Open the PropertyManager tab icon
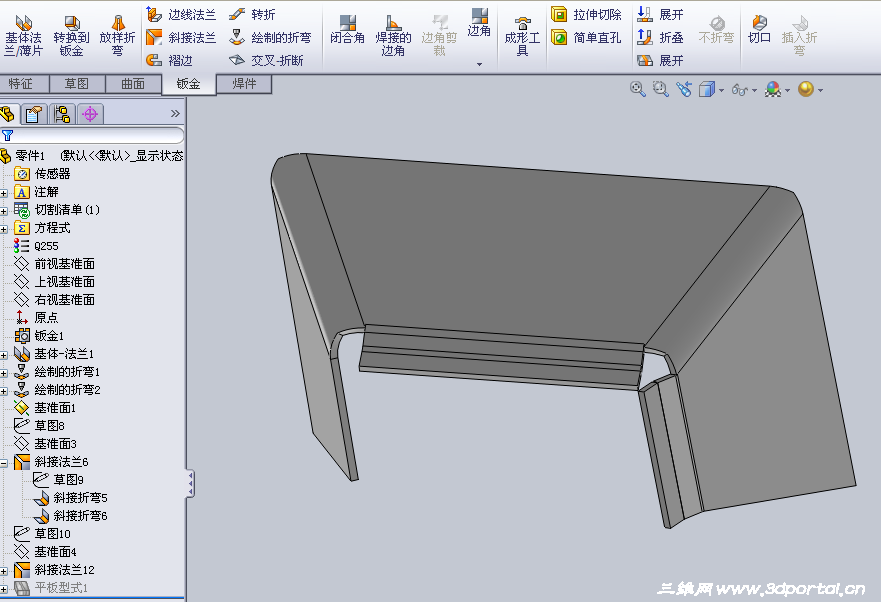 [x=33, y=115]
